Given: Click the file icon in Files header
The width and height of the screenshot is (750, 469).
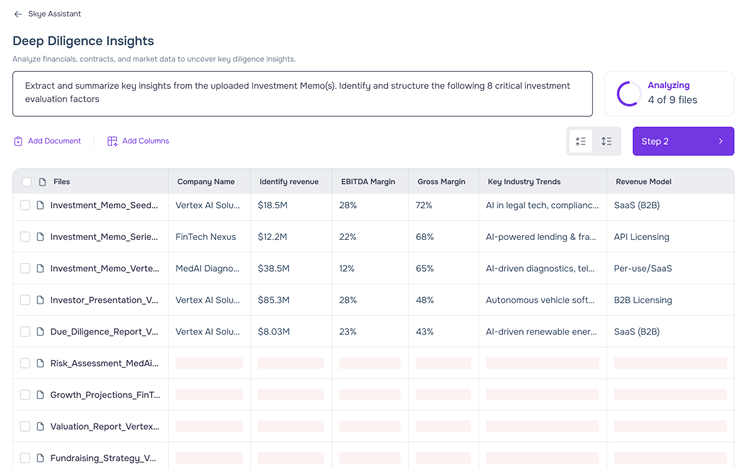Looking at the screenshot, I should click(x=42, y=182).
